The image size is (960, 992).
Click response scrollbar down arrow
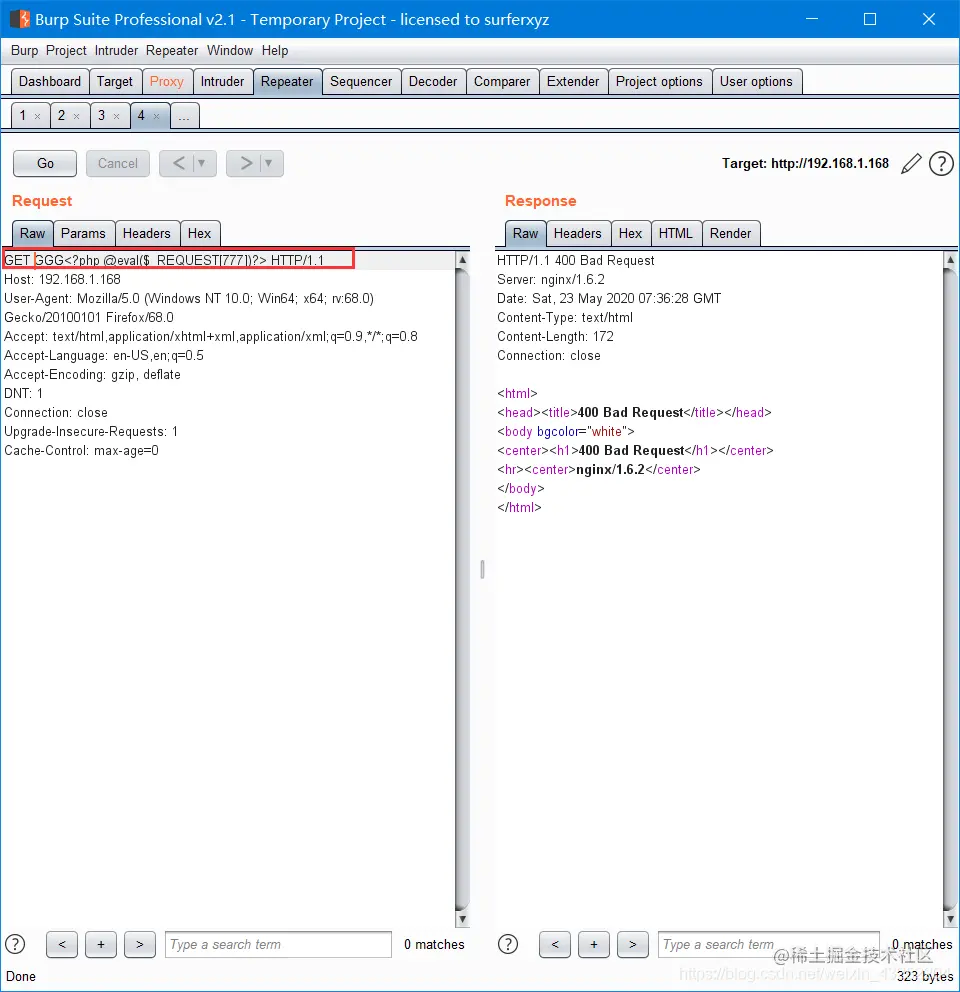click(x=951, y=919)
